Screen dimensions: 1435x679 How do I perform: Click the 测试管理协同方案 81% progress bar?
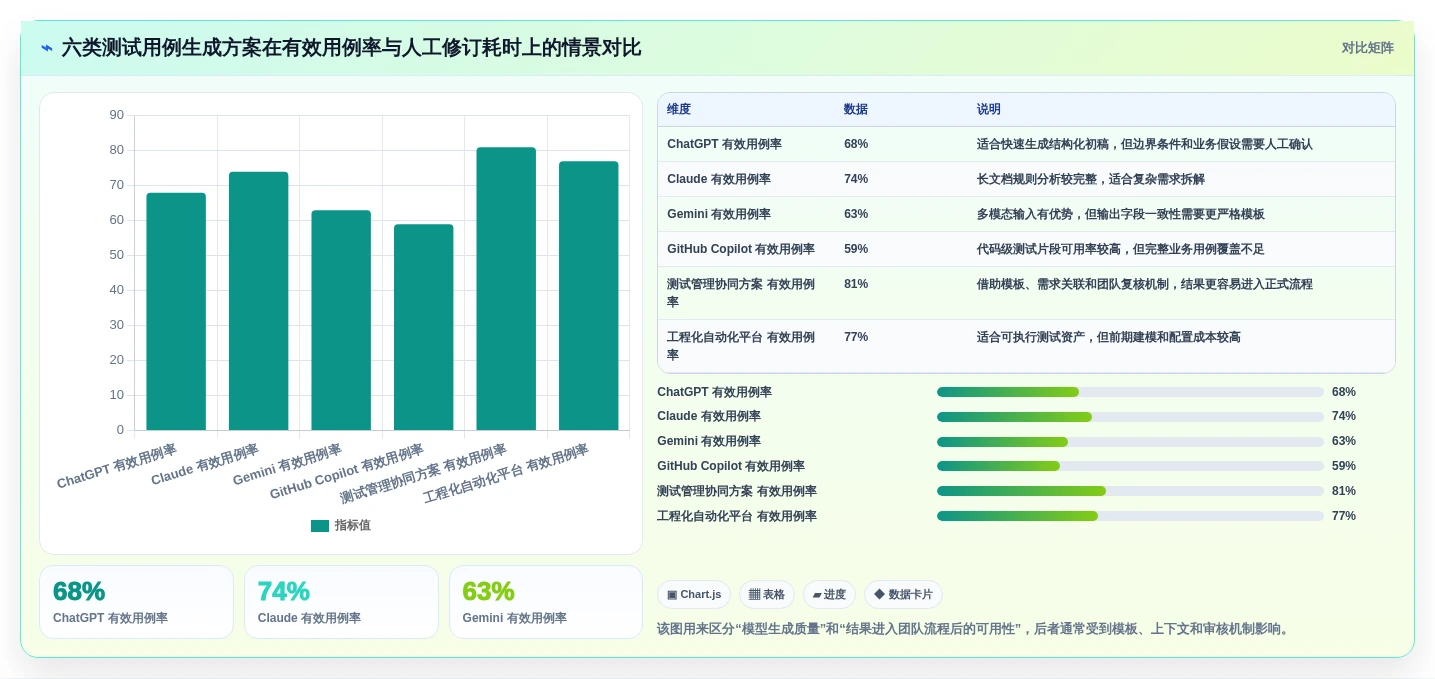click(1130, 491)
